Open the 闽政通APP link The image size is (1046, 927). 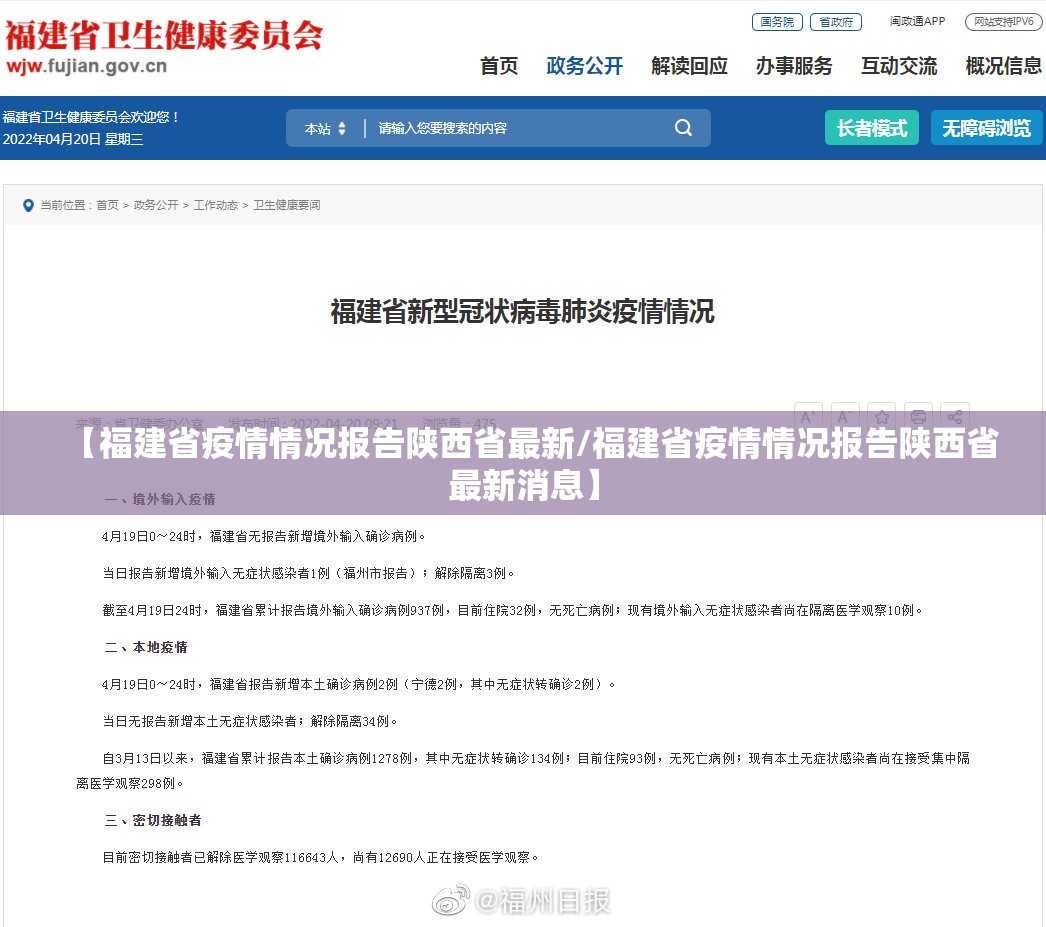click(x=917, y=21)
